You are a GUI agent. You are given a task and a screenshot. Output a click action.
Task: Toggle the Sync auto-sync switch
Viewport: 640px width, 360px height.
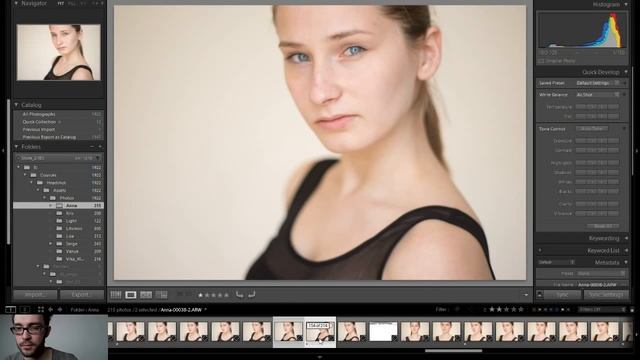540,294
